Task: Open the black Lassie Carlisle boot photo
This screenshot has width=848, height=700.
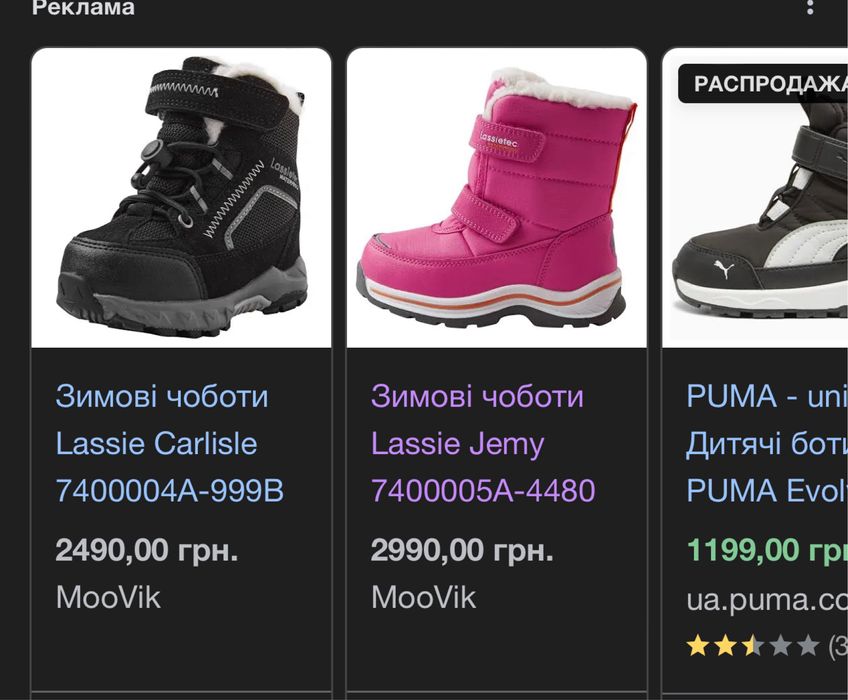Action: pos(181,198)
